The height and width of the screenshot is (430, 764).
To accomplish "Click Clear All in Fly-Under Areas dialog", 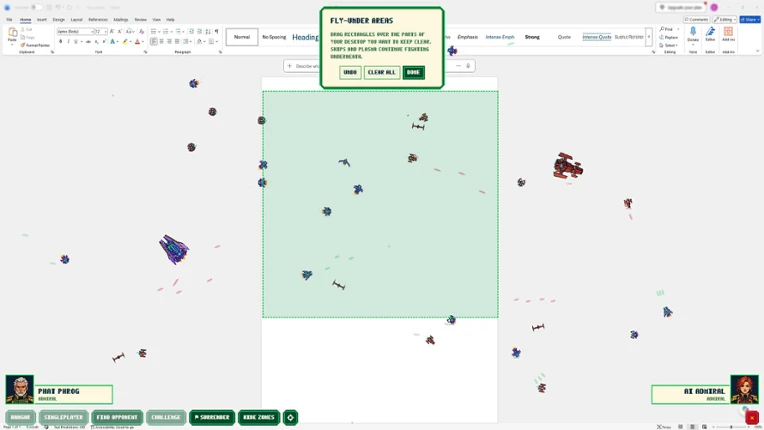I will [382, 73].
